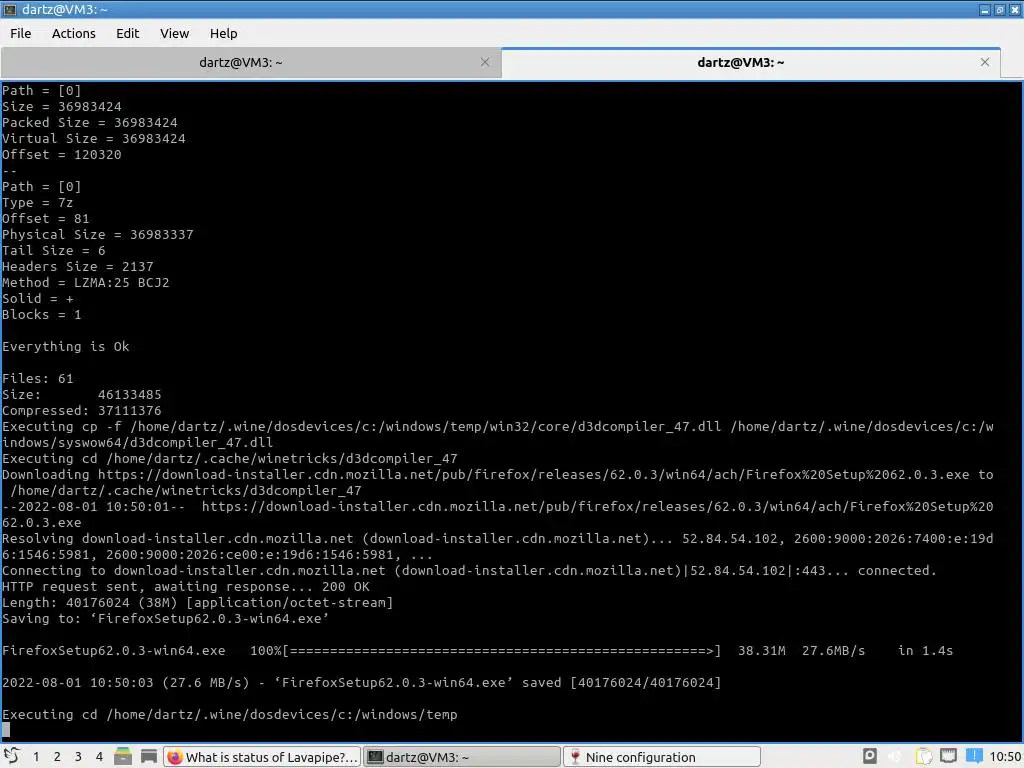This screenshot has width=1024, height=768.
Task: Open the Help menu
Action: click(x=223, y=33)
